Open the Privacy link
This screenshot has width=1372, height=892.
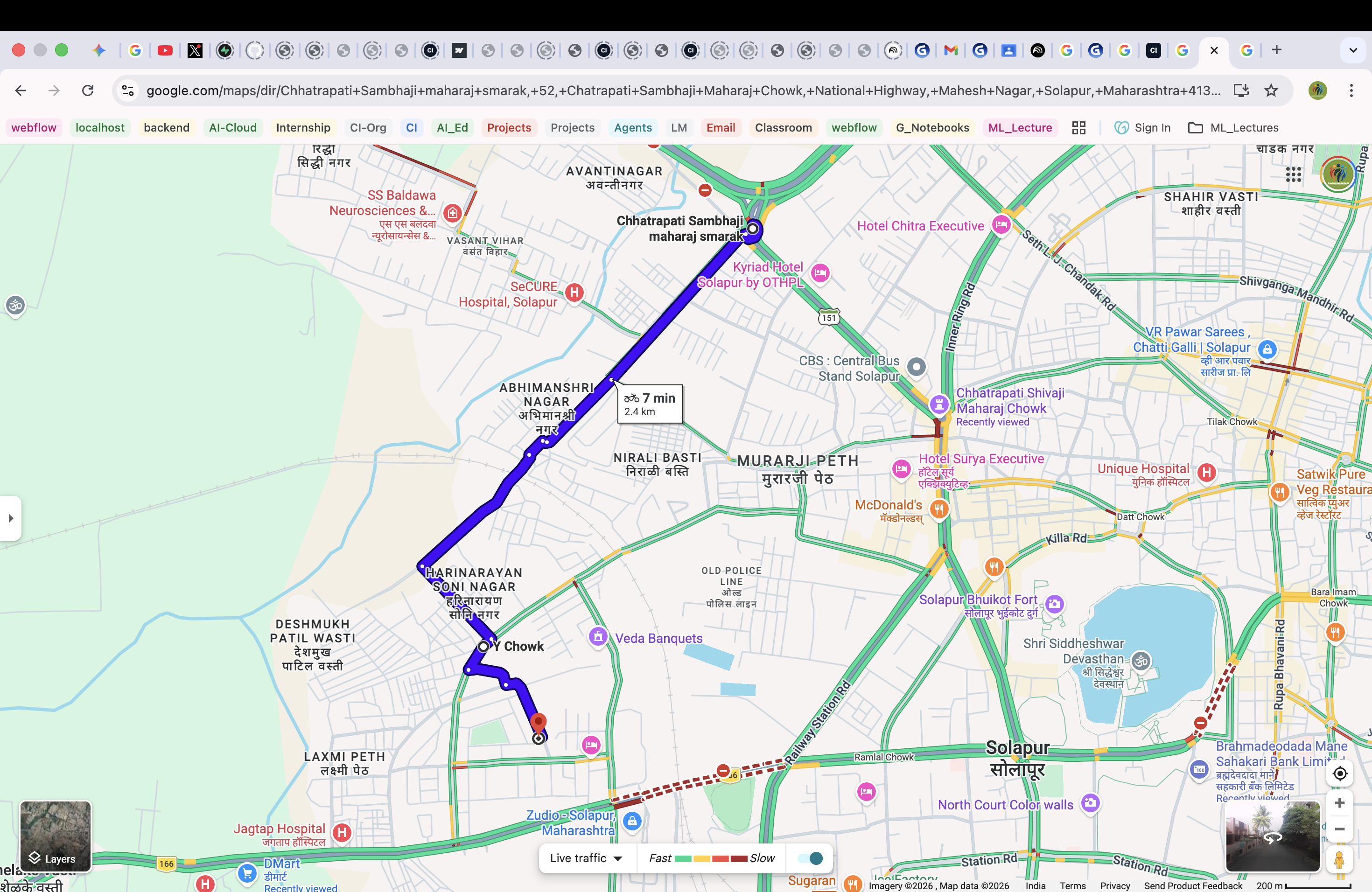(x=1115, y=885)
